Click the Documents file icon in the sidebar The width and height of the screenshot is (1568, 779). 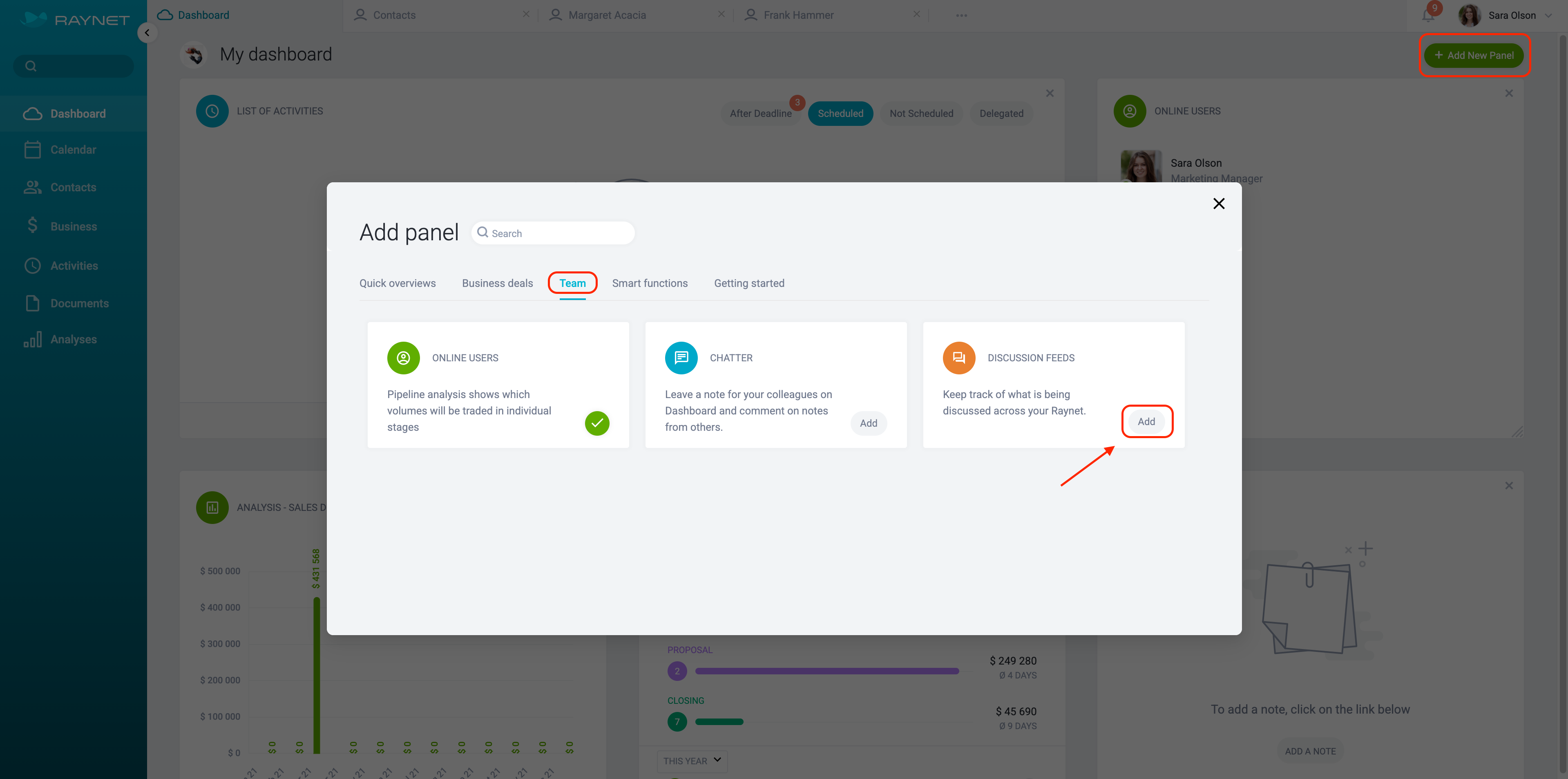[32, 303]
